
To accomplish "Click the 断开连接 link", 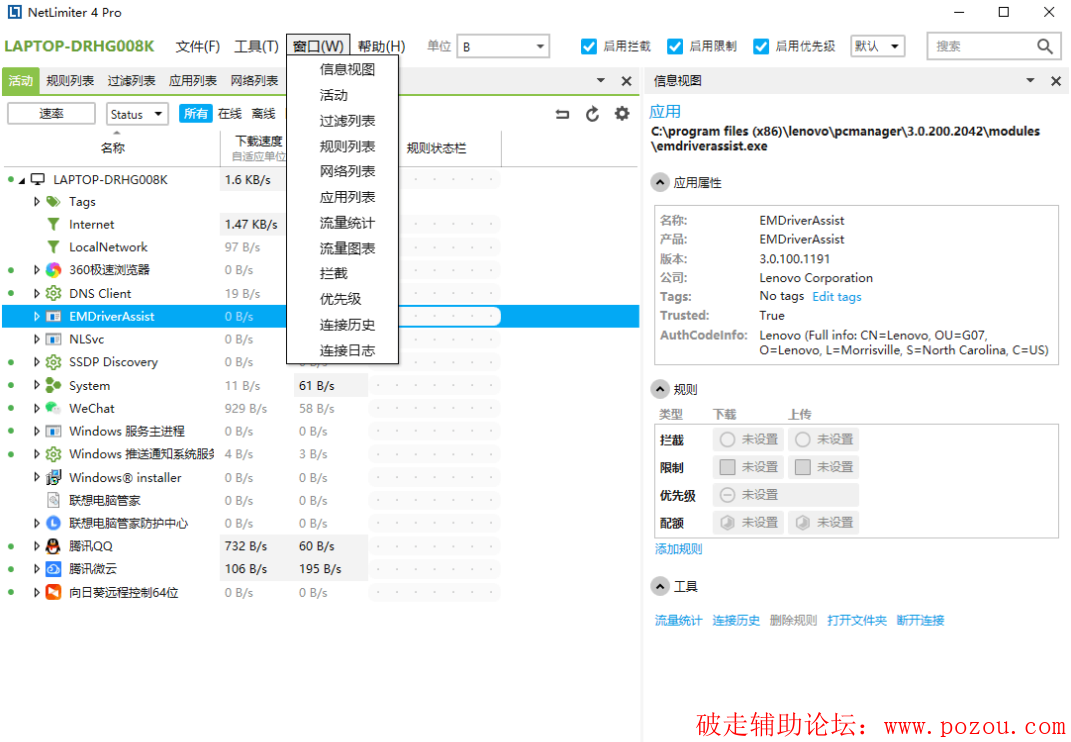I will click(920, 620).
